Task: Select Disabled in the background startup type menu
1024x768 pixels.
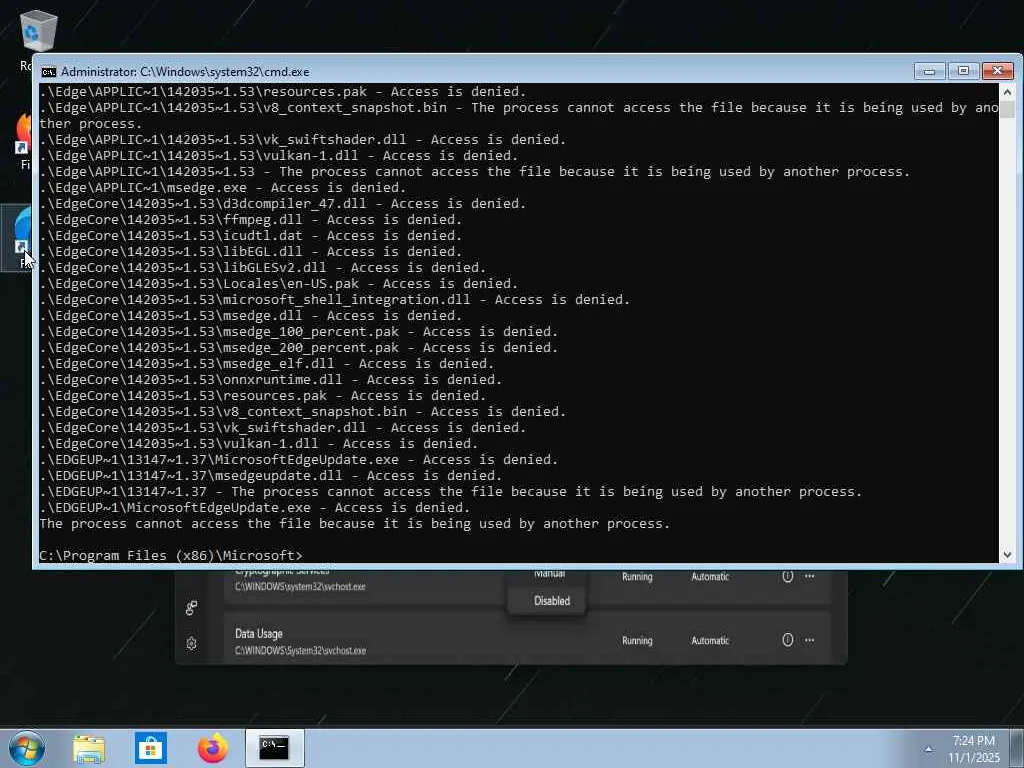Action: pyautogui.click(x=551, y=601)
